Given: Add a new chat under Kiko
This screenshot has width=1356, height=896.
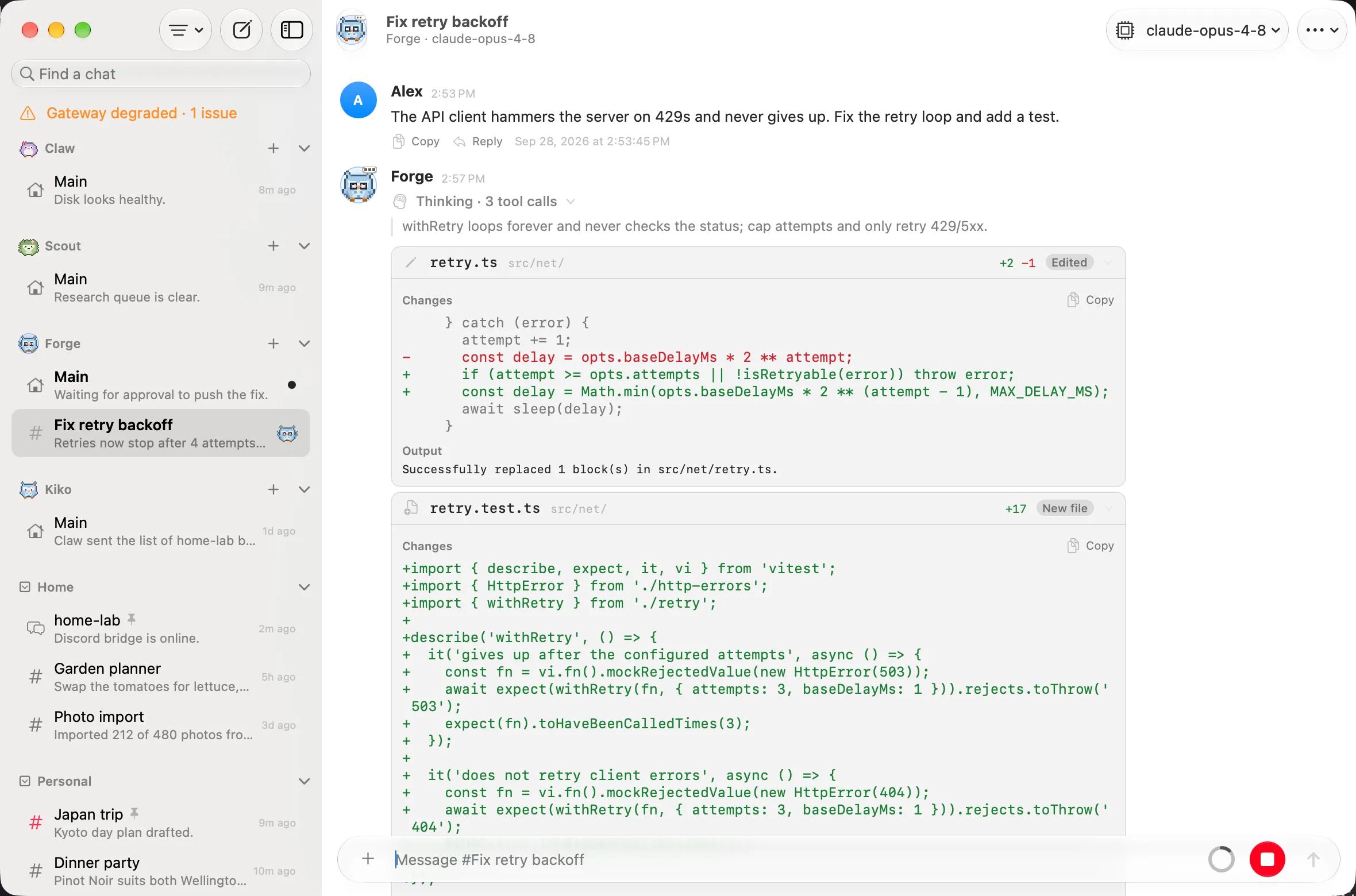Looking at the screenshot, I should tap(273, 489).
